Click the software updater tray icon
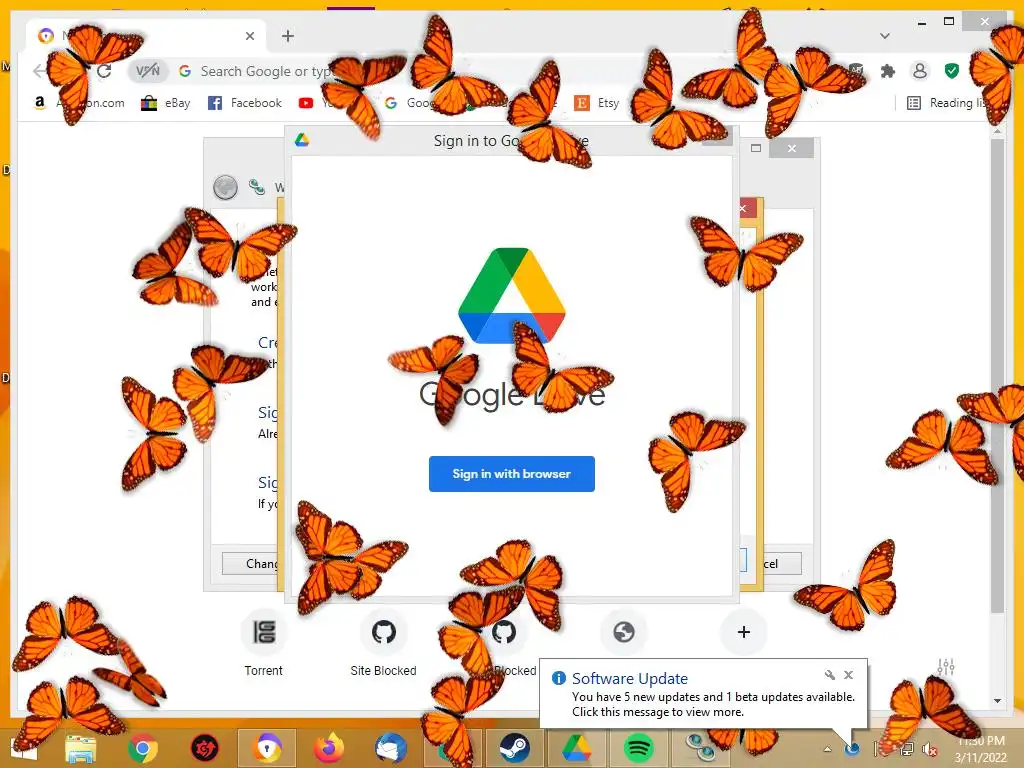Image resolution: width=1024 pixels, height=768 pixels. [852, 749]
